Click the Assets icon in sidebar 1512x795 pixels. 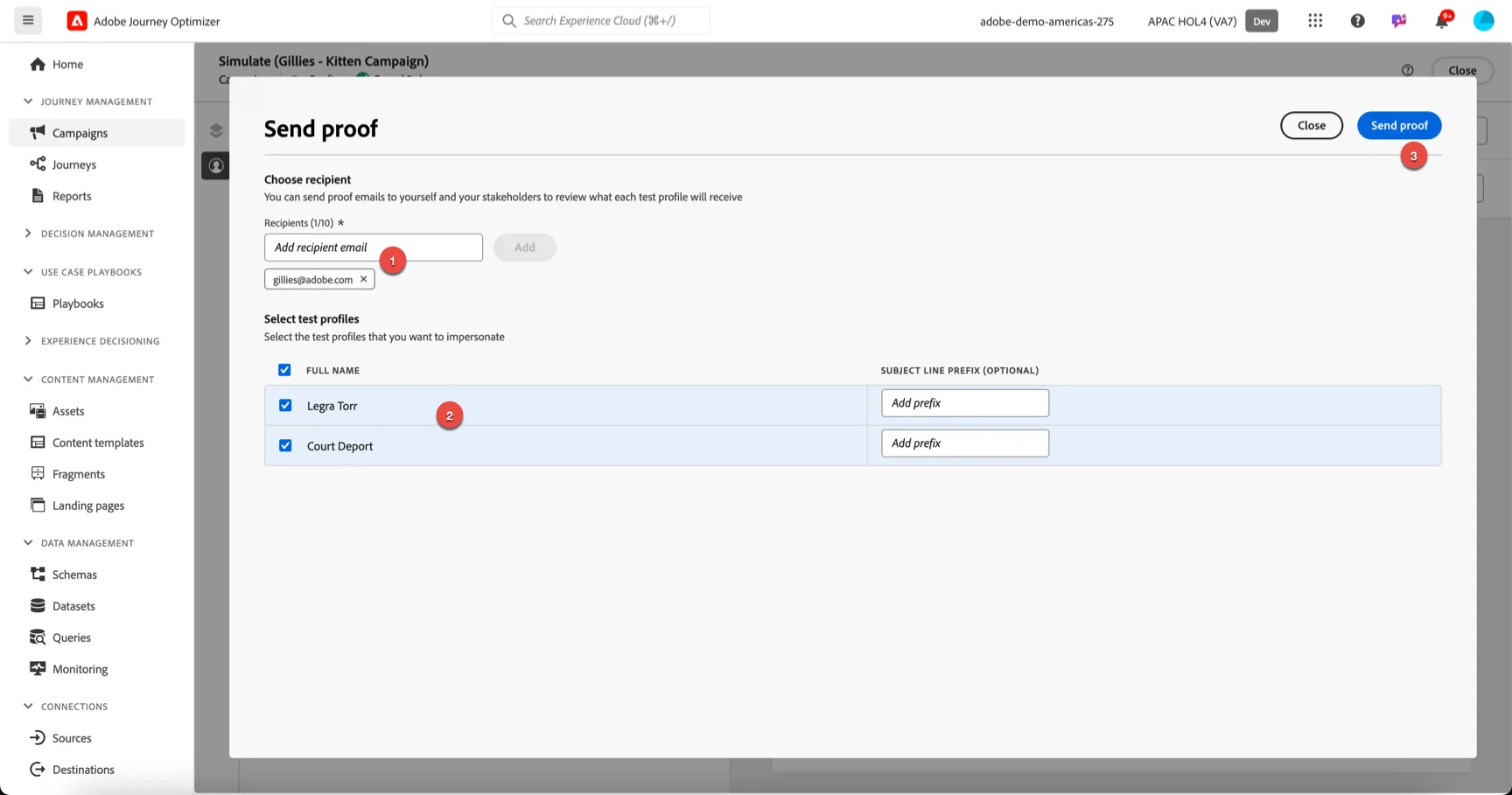pyautogui.click(x=38, y=410)
